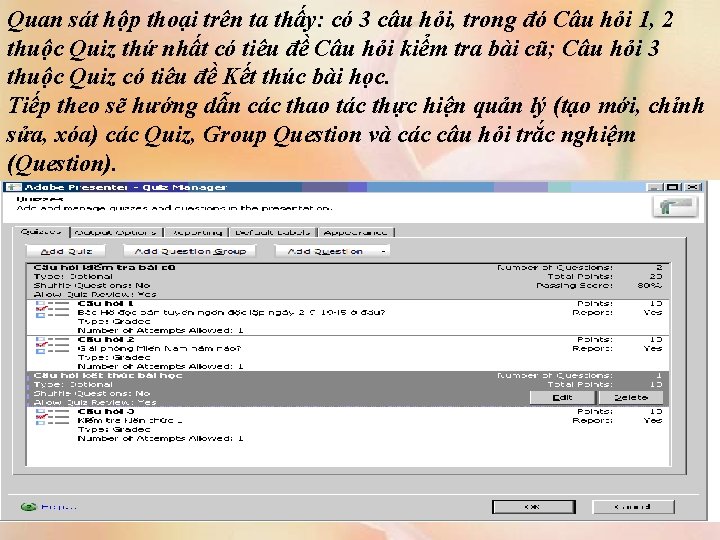Open the Add Question dropdown
The width and height of the screenshot is (720, 540).
pyautogui.click(x=332, y=251)
